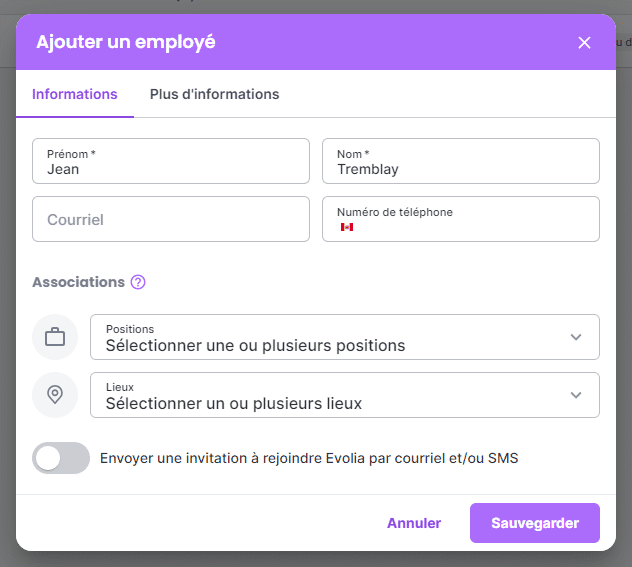
Task: Click the Envoyer une invitation label text
Action: 309,459
